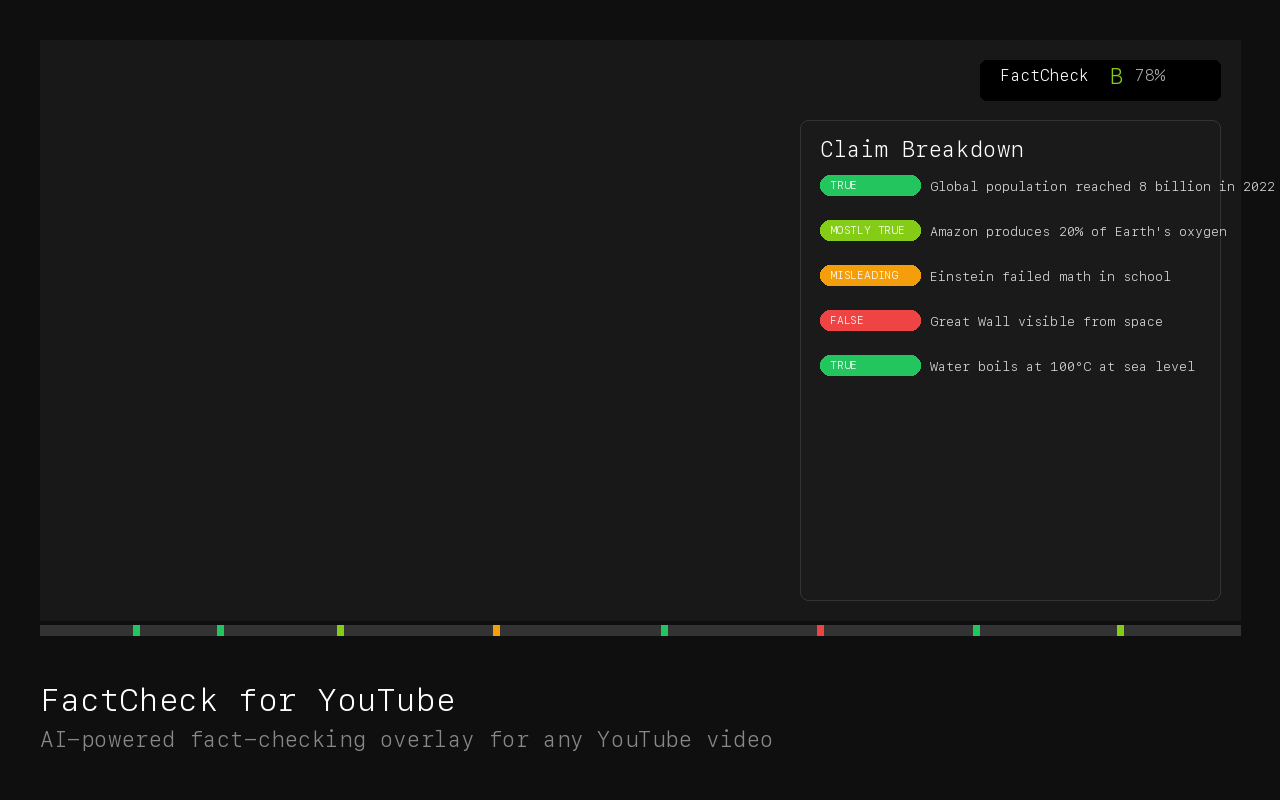
Task: Open claim 'Amazon produces 20% of Earth's oxygen'
Action: point(1078,231)
